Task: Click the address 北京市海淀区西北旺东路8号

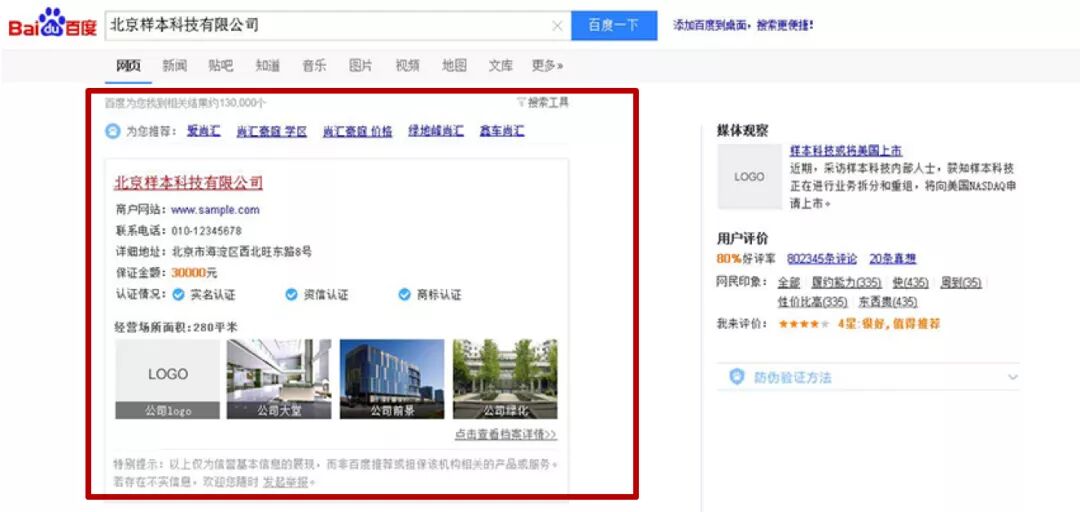Action: click(241, 252)
